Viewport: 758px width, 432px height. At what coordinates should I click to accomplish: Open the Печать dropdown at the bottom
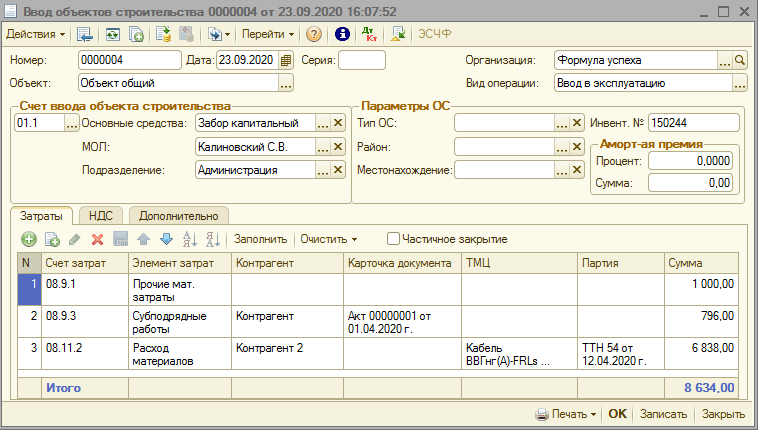point(566,414)
